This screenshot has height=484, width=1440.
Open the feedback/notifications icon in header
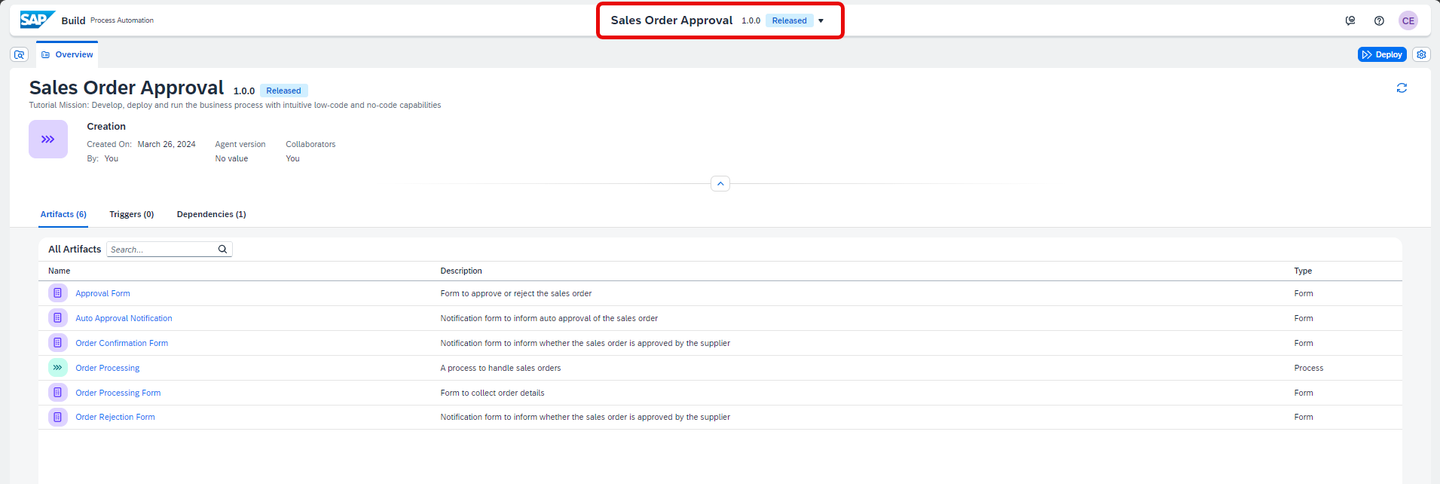(x=1351, y=20)
